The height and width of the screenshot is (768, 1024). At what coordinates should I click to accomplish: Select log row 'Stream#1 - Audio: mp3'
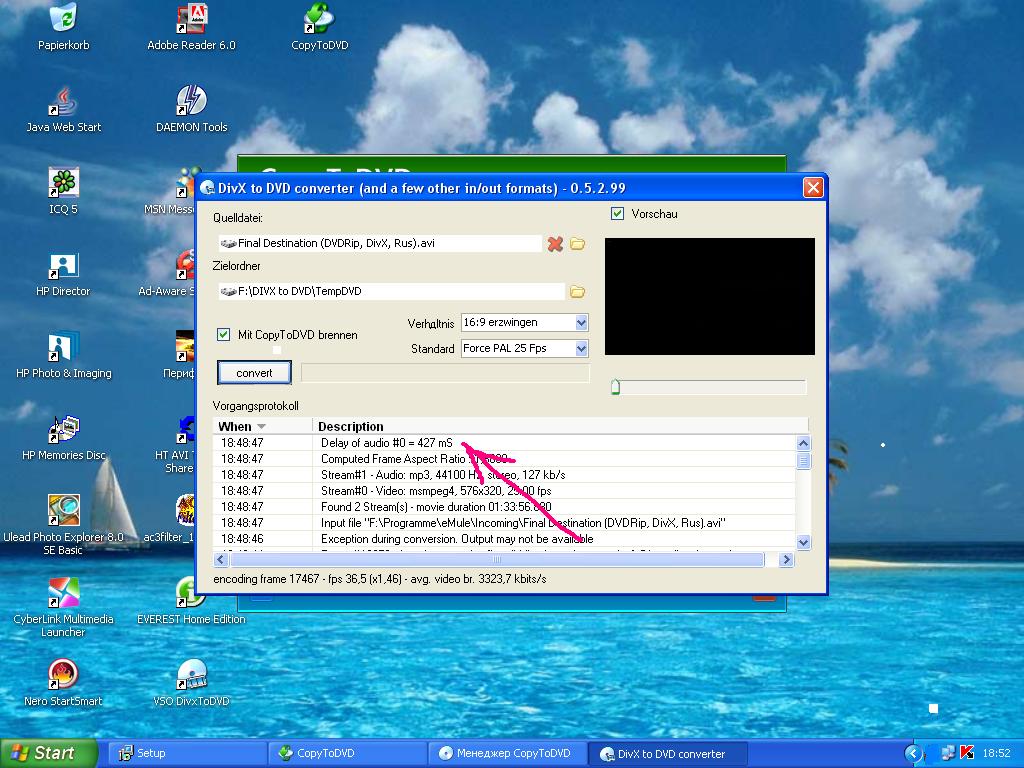coord(504,475)
